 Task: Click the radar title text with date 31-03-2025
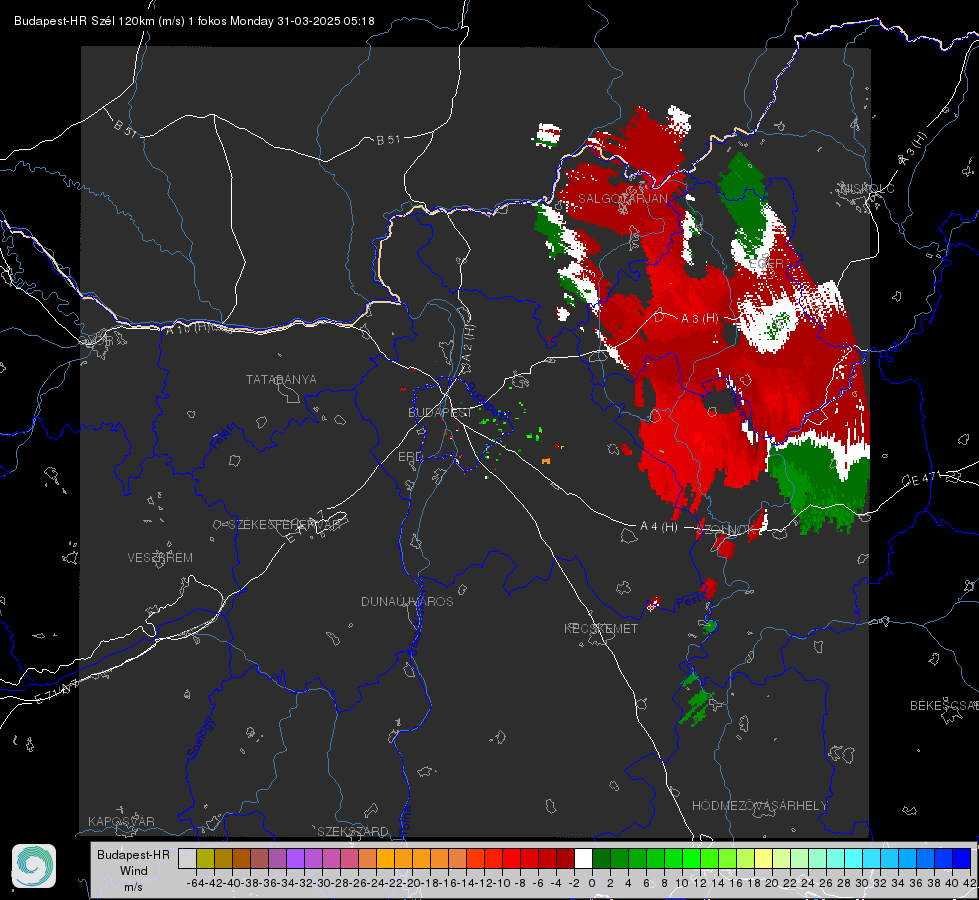194,21
